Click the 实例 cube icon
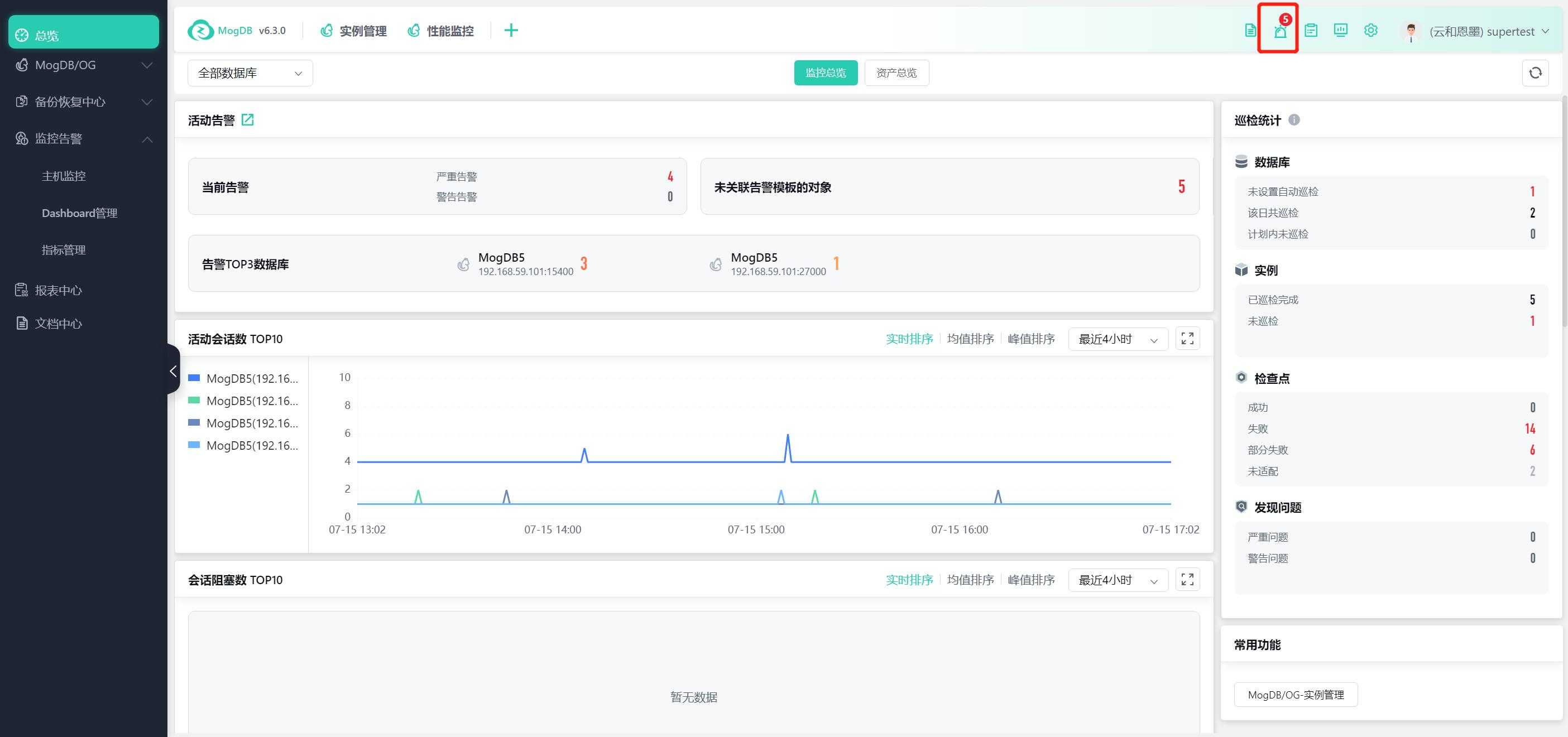Screen dimensions: 1568x737 [x=1241, y=270]
